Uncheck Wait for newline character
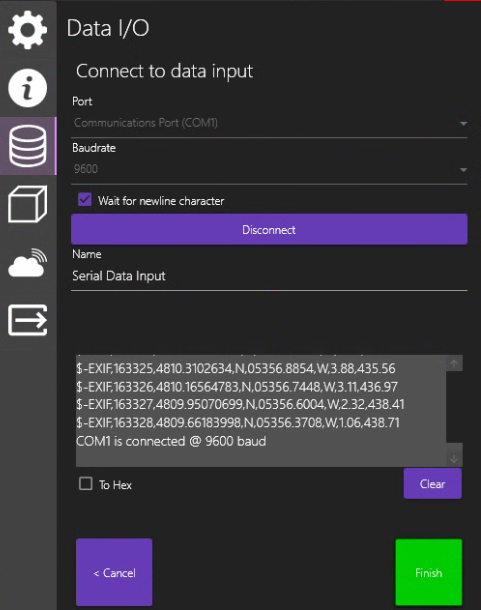The height and width of the screenshot is (610, 481). click(x=85, y=200)
